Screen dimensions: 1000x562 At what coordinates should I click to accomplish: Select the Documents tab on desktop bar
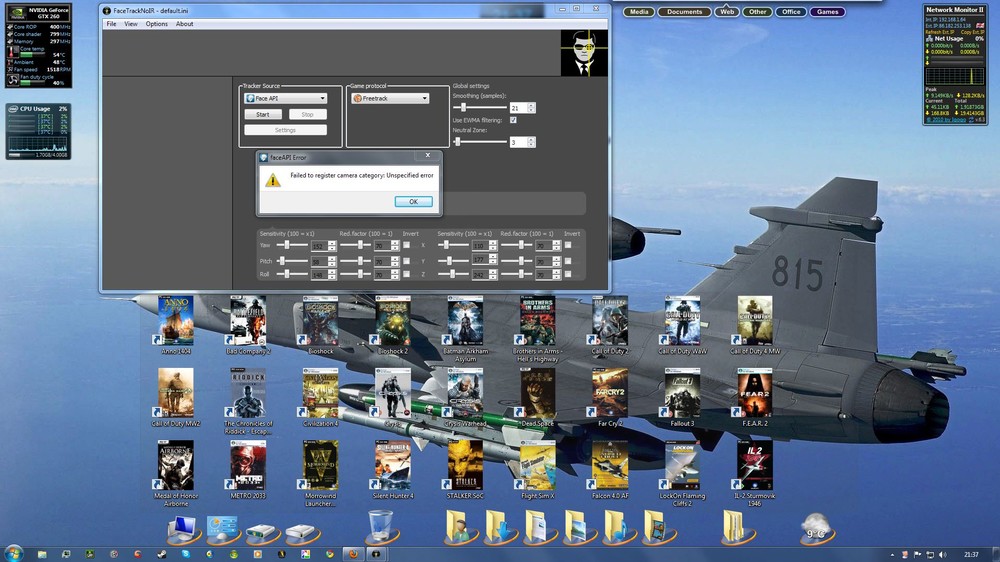click(684, 11)
